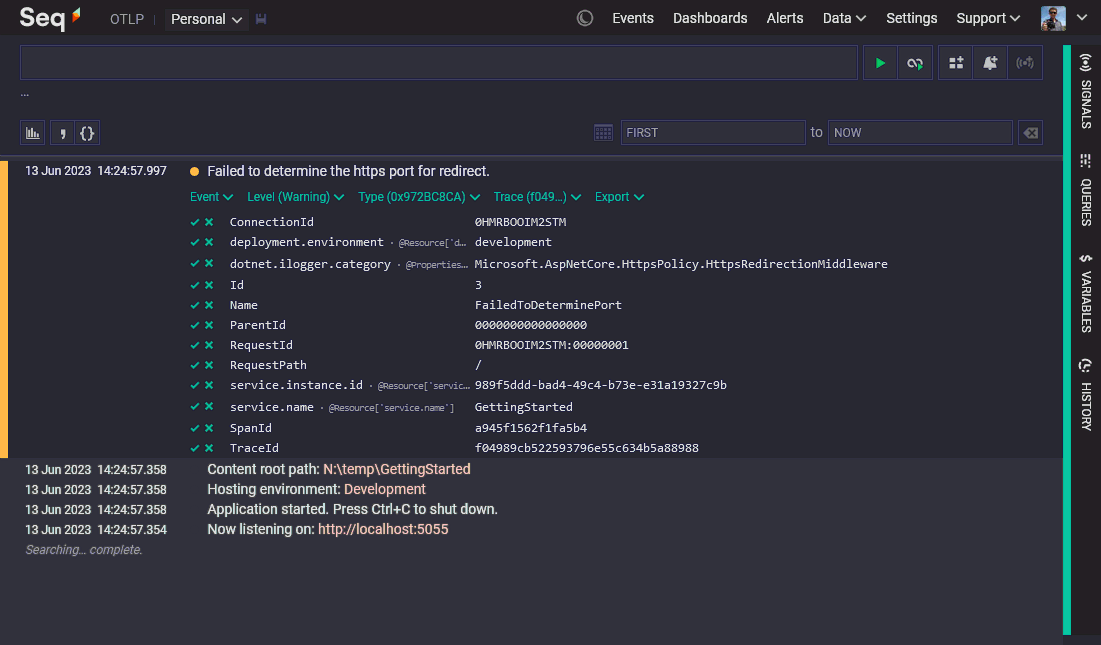The width and height of the screenshot is (1101, 645).
Task: Click the service.instance.id value
Action: pos(600,385)
